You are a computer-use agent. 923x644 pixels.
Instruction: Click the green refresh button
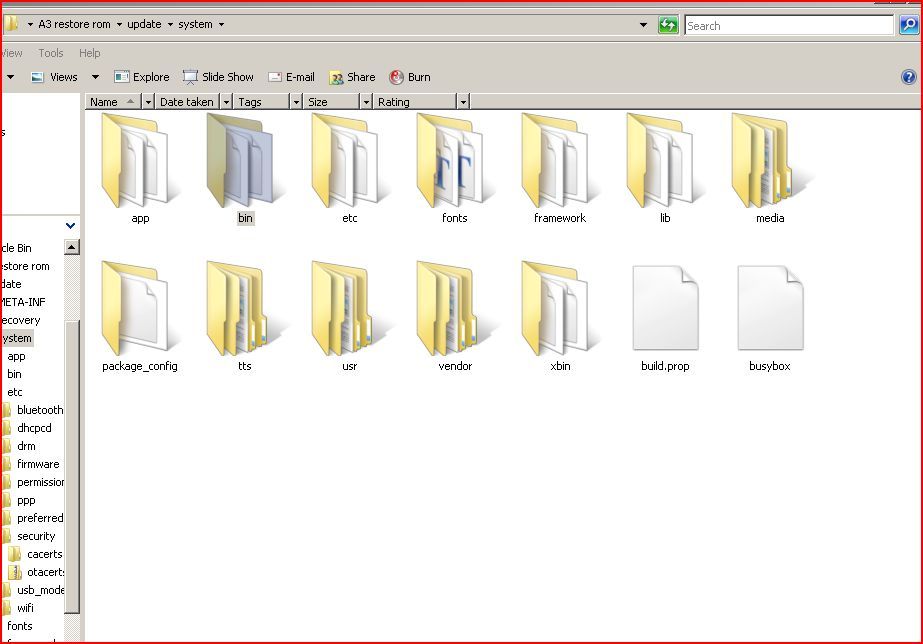[x=668, y=25]
